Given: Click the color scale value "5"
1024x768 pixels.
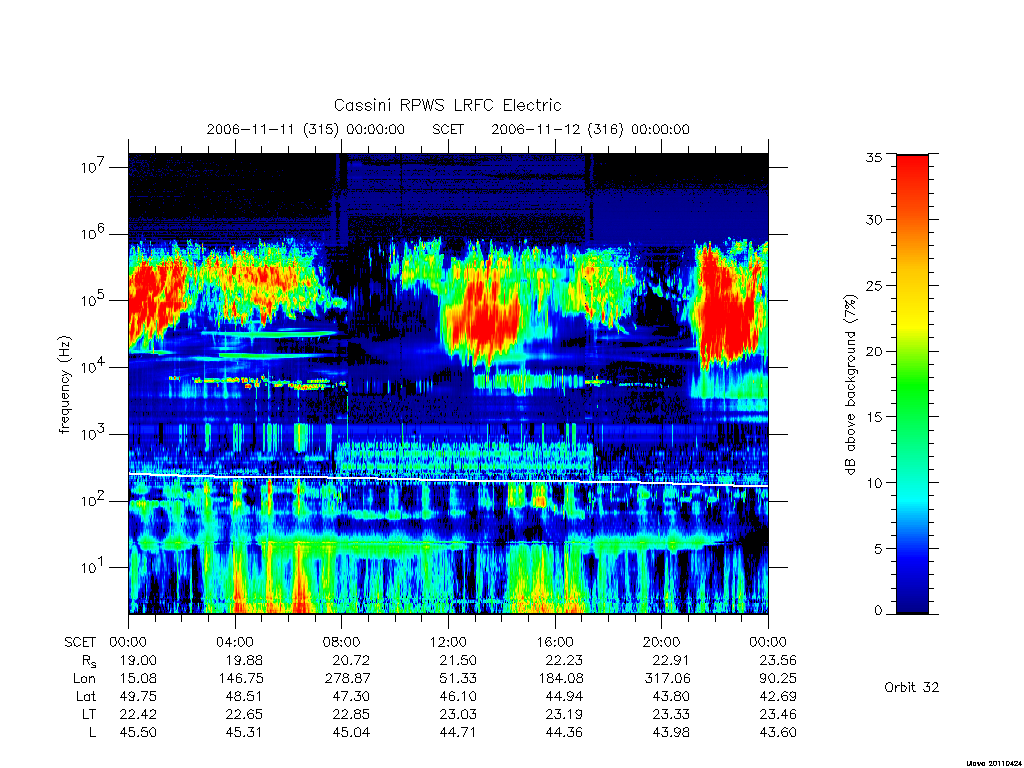Looking at the screenshot, I should tap(878, 549).
